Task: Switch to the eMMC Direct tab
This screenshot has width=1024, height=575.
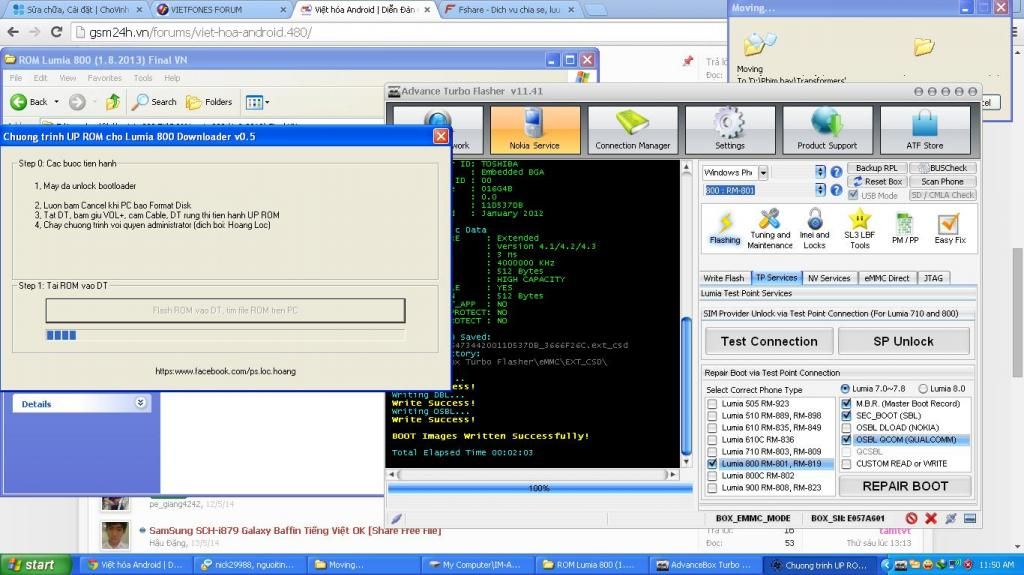Action: pyautogui.click(x=886, y=278)
